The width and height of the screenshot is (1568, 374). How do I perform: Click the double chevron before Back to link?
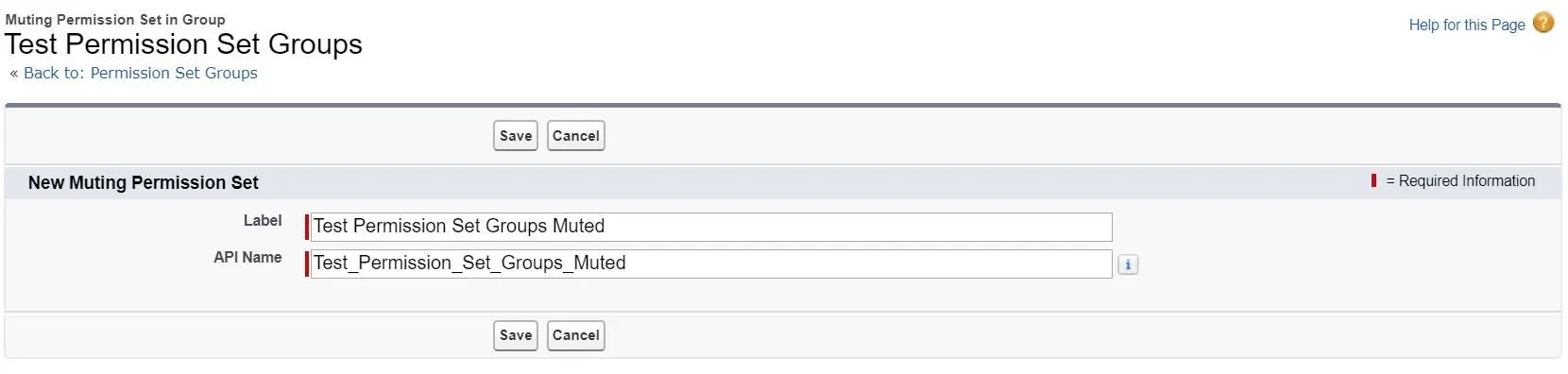[x=14, y=74]
